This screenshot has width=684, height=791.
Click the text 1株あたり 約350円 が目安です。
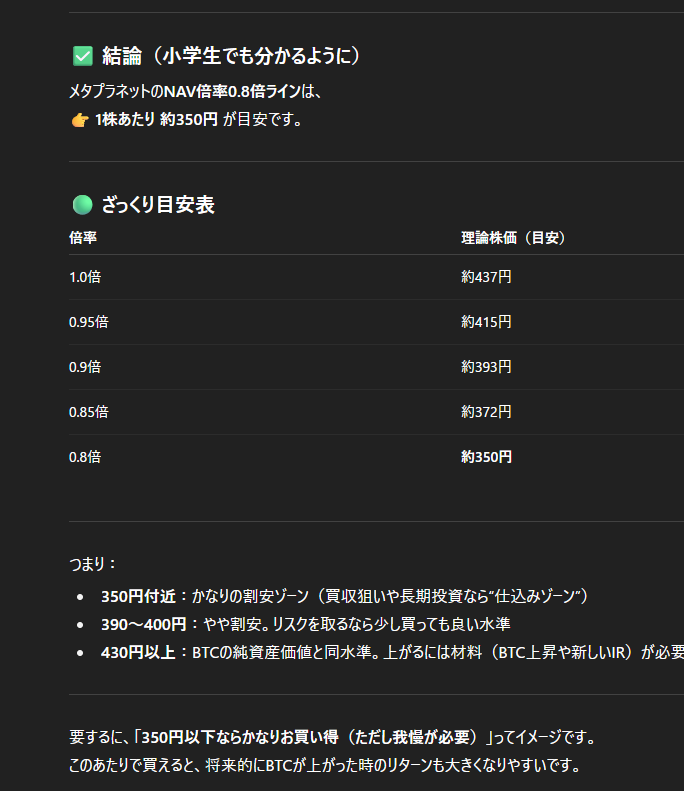[x=199, y=120]
